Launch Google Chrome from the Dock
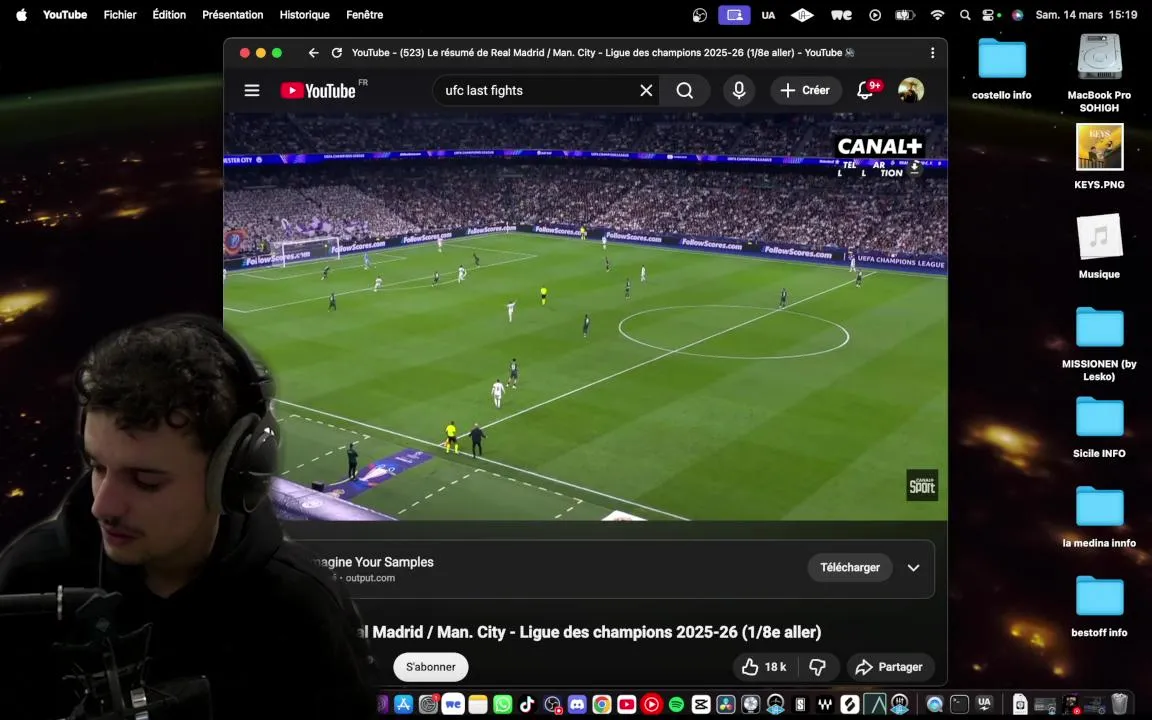Viewport: 1152px width, 720px height. tap(602, 705)
